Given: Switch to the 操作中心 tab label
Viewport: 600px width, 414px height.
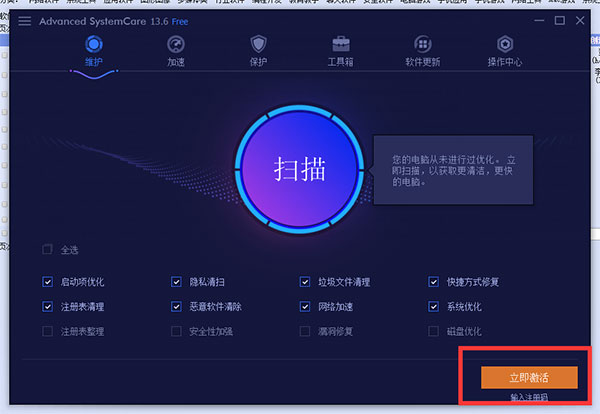Looking at the screenshot, I should coord(505,62).
